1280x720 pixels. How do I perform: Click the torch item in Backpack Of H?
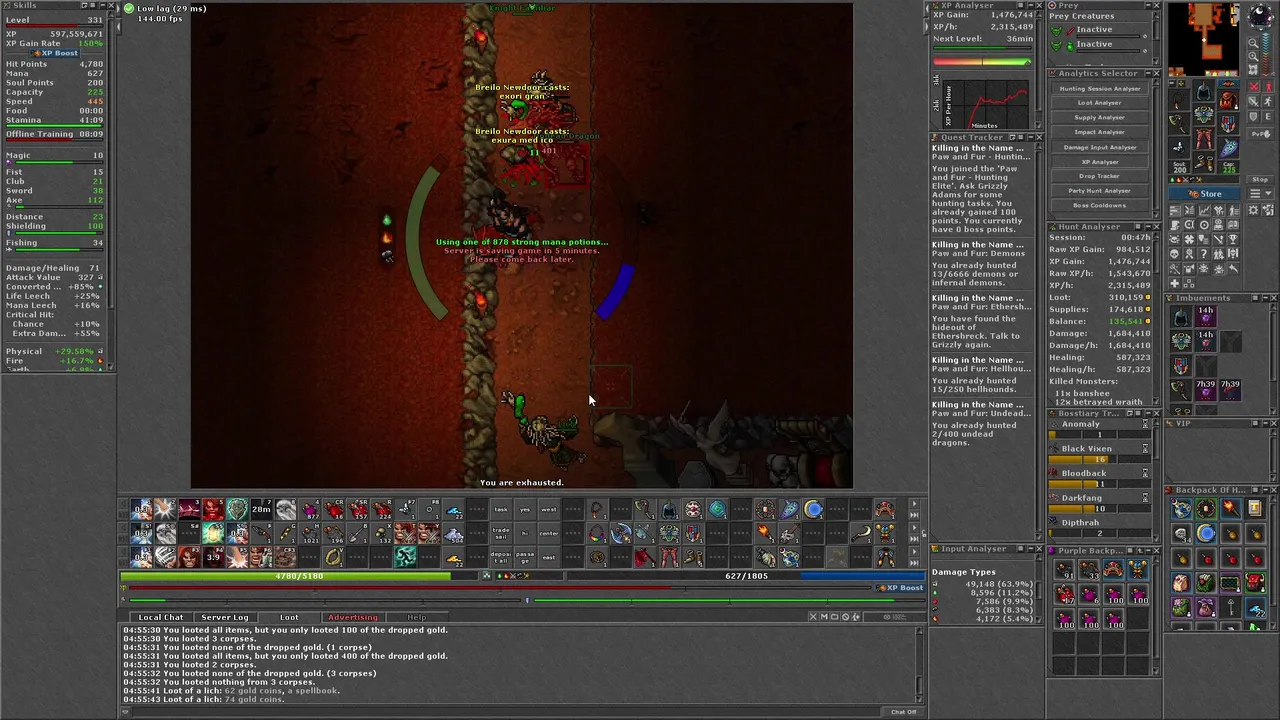tap(1231, 509)
